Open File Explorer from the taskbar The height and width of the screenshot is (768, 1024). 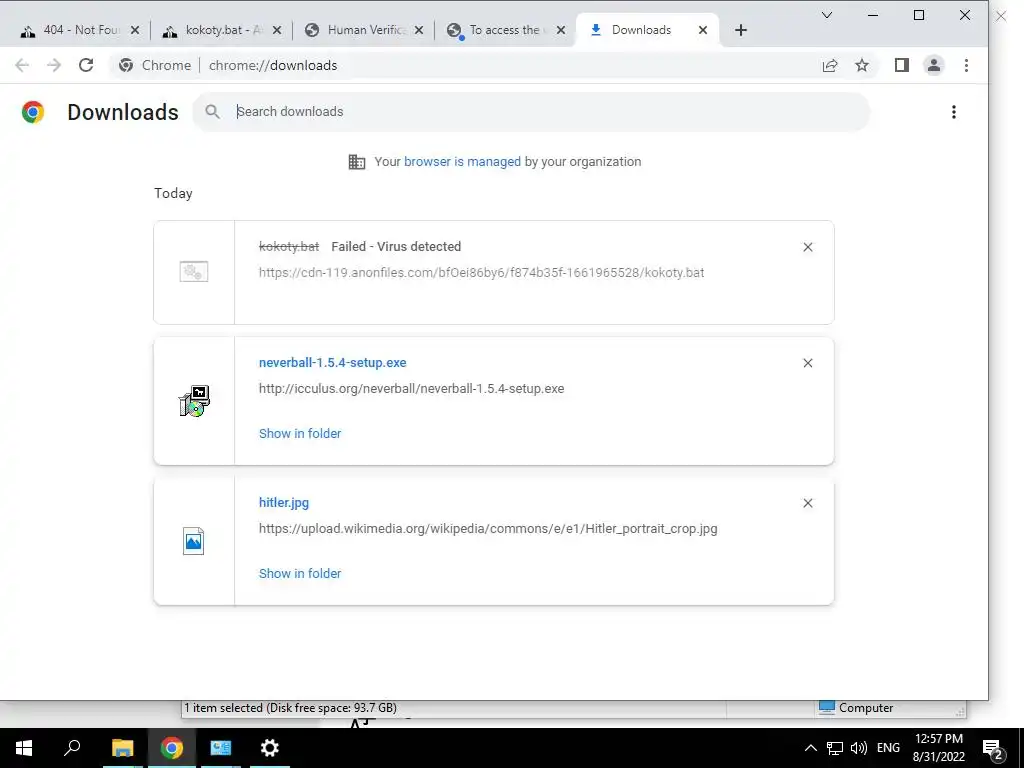tap(122, 748)
